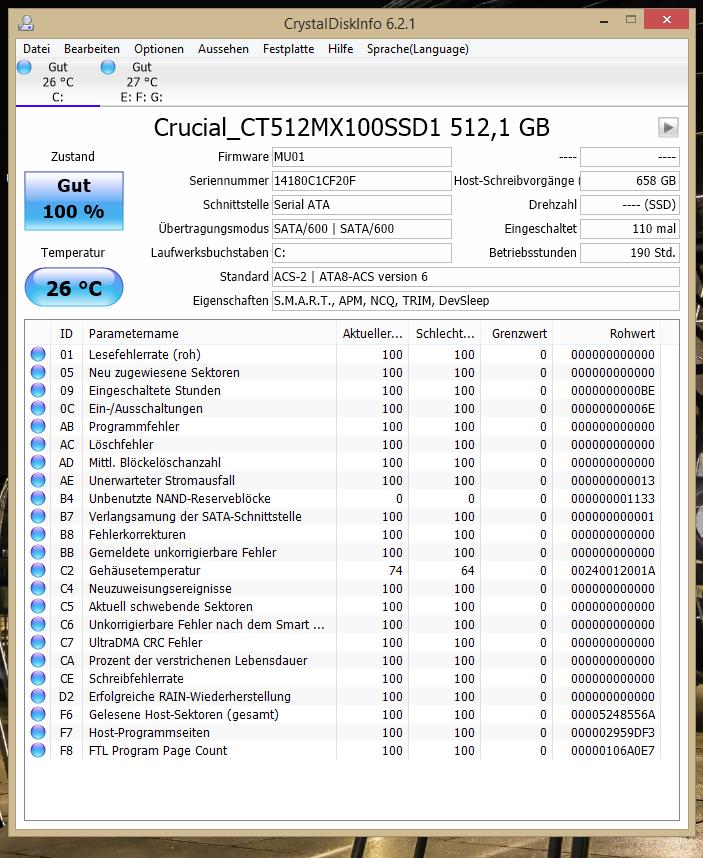The image size is (703, 858).
Task: Click status orb for Gehäusetemperatur
Action: tap(38, 570)
